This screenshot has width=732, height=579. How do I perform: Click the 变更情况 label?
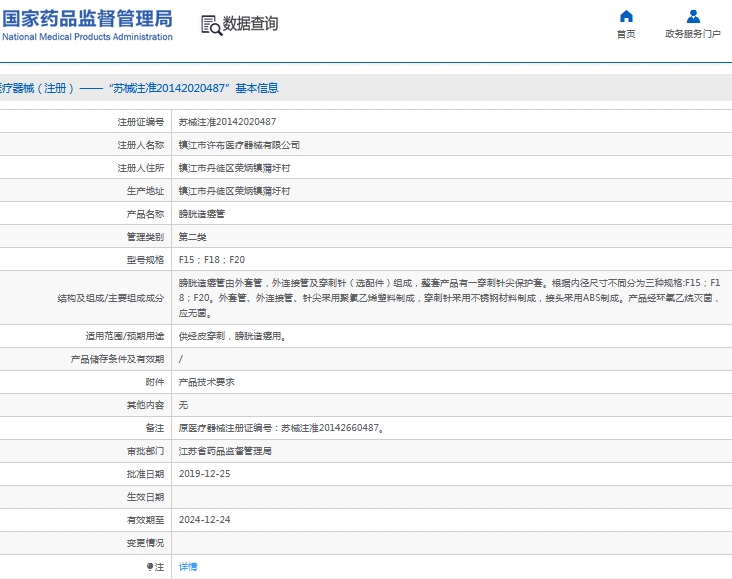pos(145,543)
